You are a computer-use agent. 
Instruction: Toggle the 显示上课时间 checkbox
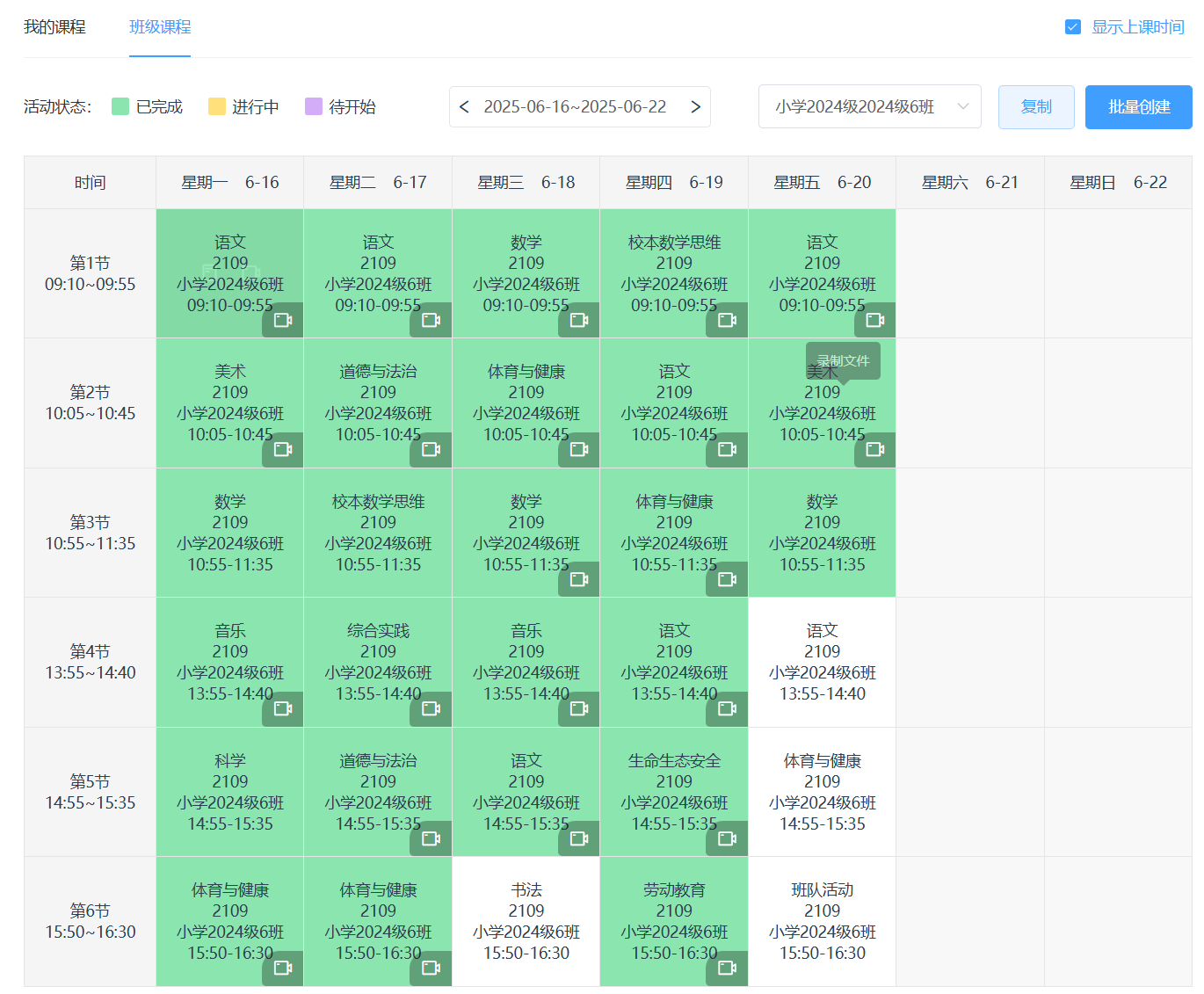pyautogui.click(x=1072, y=27)
